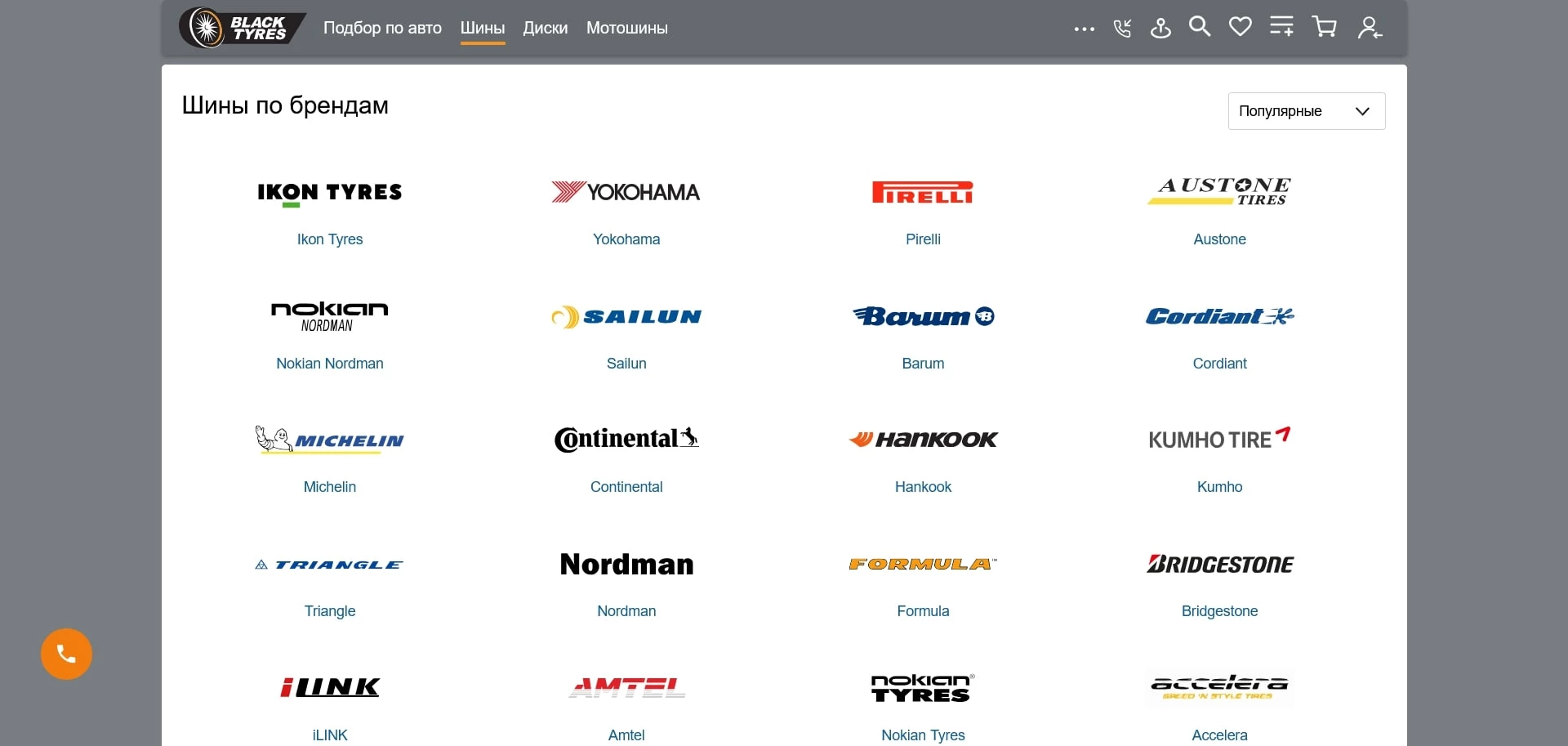Expand the Популярные sorting dropdown

(x=1306, y=111)
